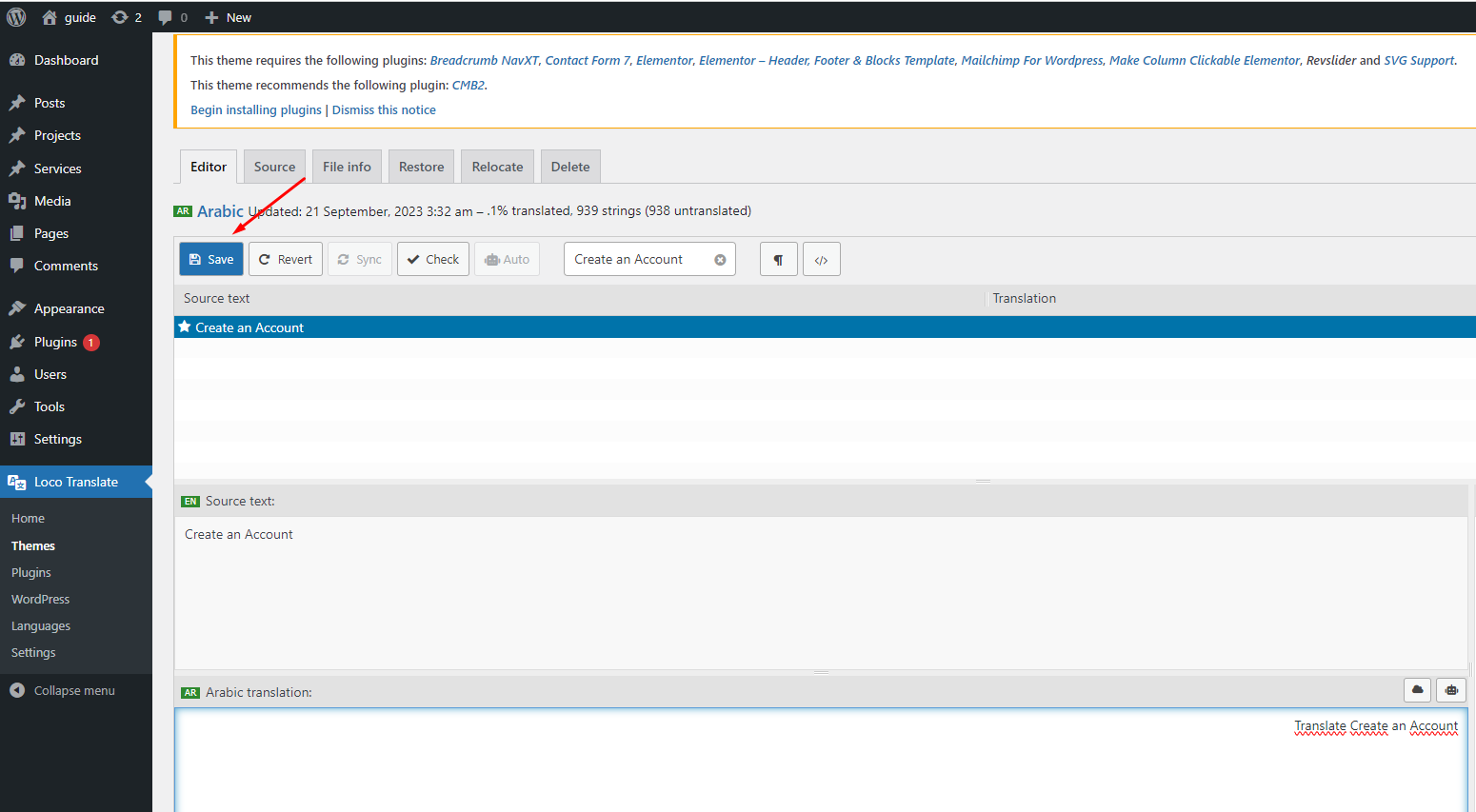Click Begin installing plugins link
The width and height of the screenshot is (1476, 812).
(x=256, y=110)
